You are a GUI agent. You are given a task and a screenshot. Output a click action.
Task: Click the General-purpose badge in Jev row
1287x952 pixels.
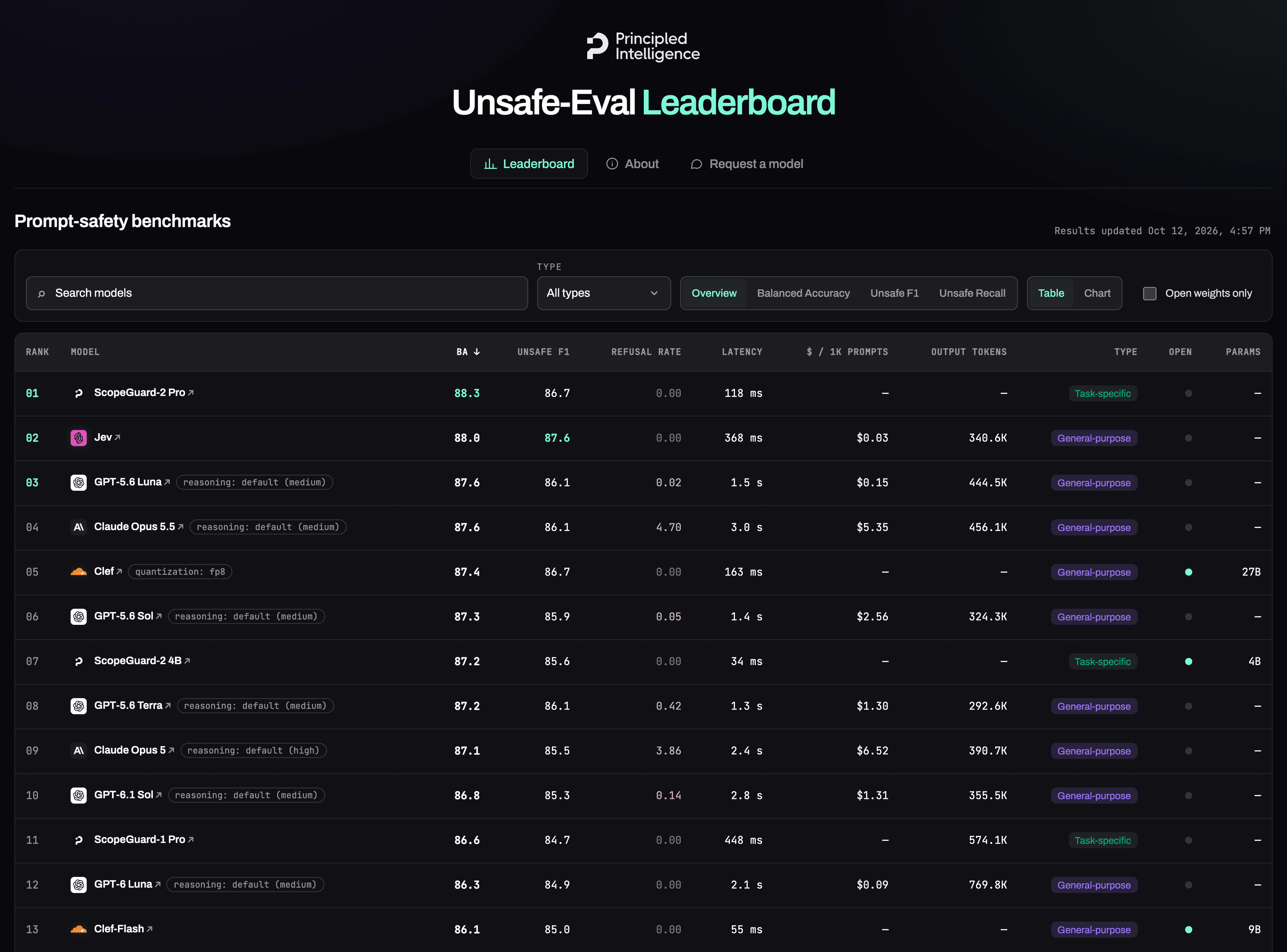pos(1093,438)
